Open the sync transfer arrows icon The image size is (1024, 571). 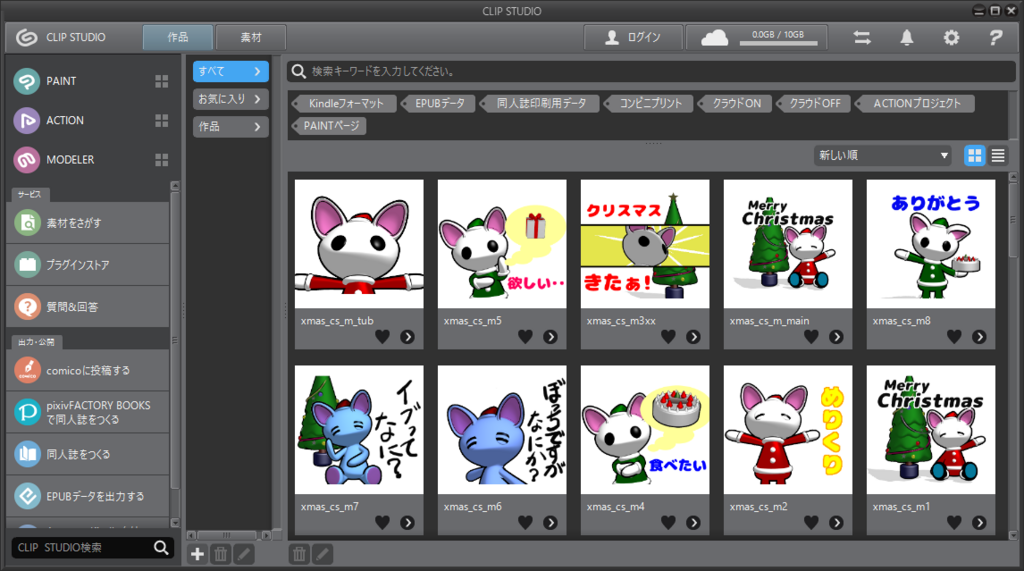tap(862, 38)
